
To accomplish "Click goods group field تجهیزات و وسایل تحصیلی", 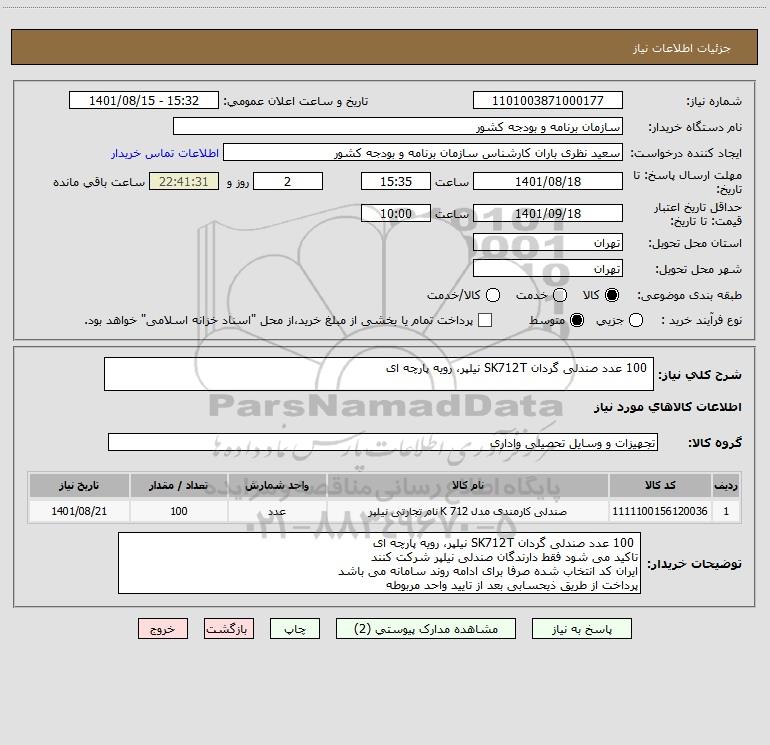I will [383, 442].
